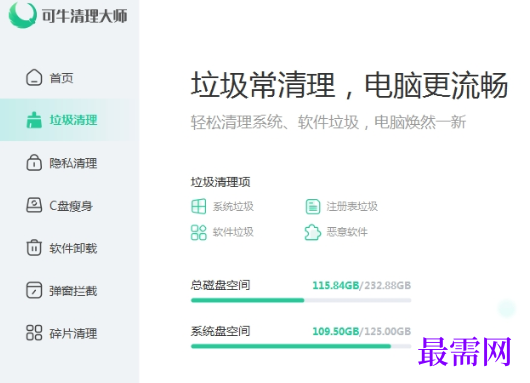Click the 125.00GB total value
The image size is (530, 383).
pyautogui.click(x=387, y=331)
